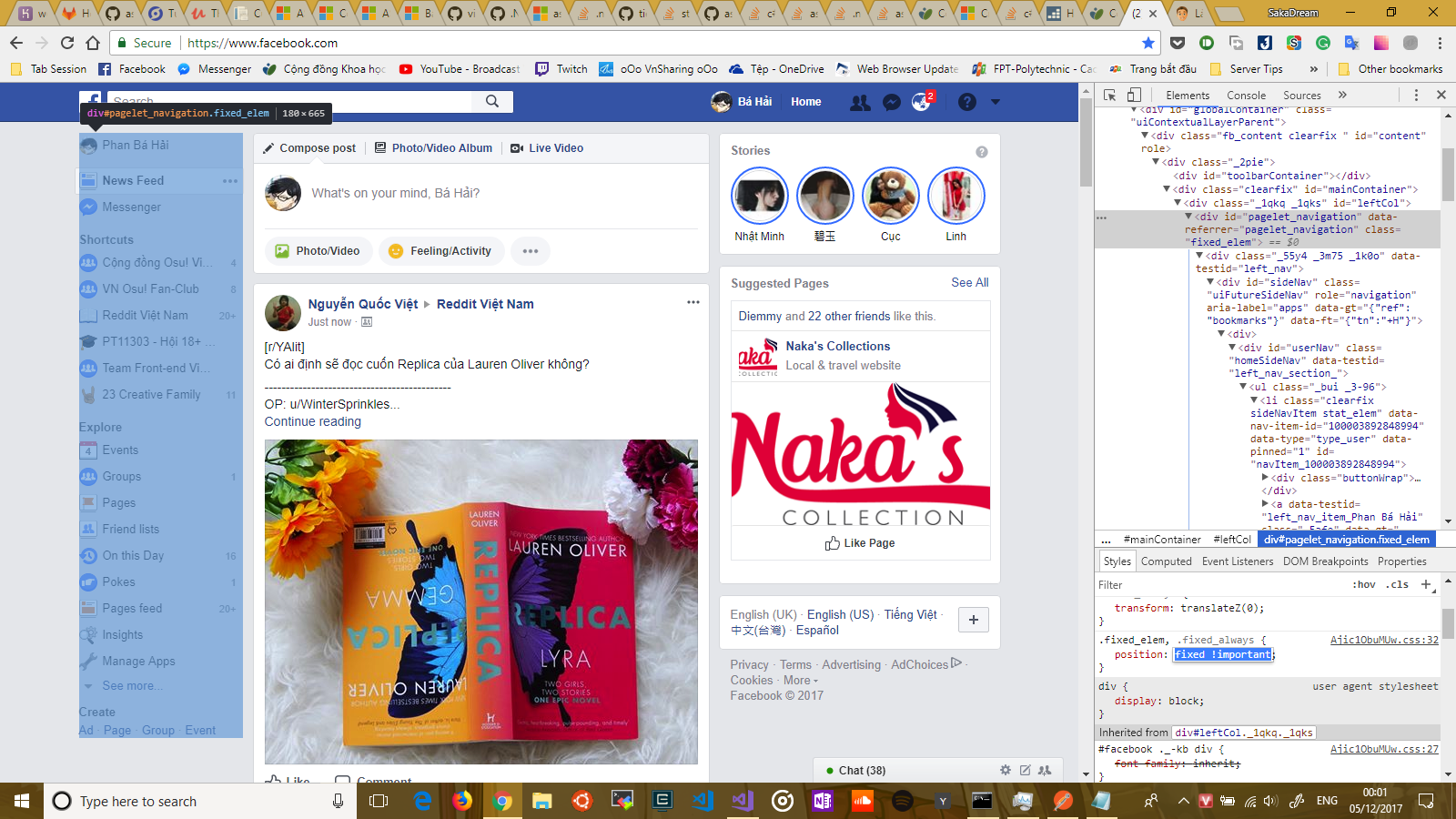The height and width of the screenshot is (819, 1456).
Task: Click the Quick Help question mark icon
Action: [x=967, y=102]
